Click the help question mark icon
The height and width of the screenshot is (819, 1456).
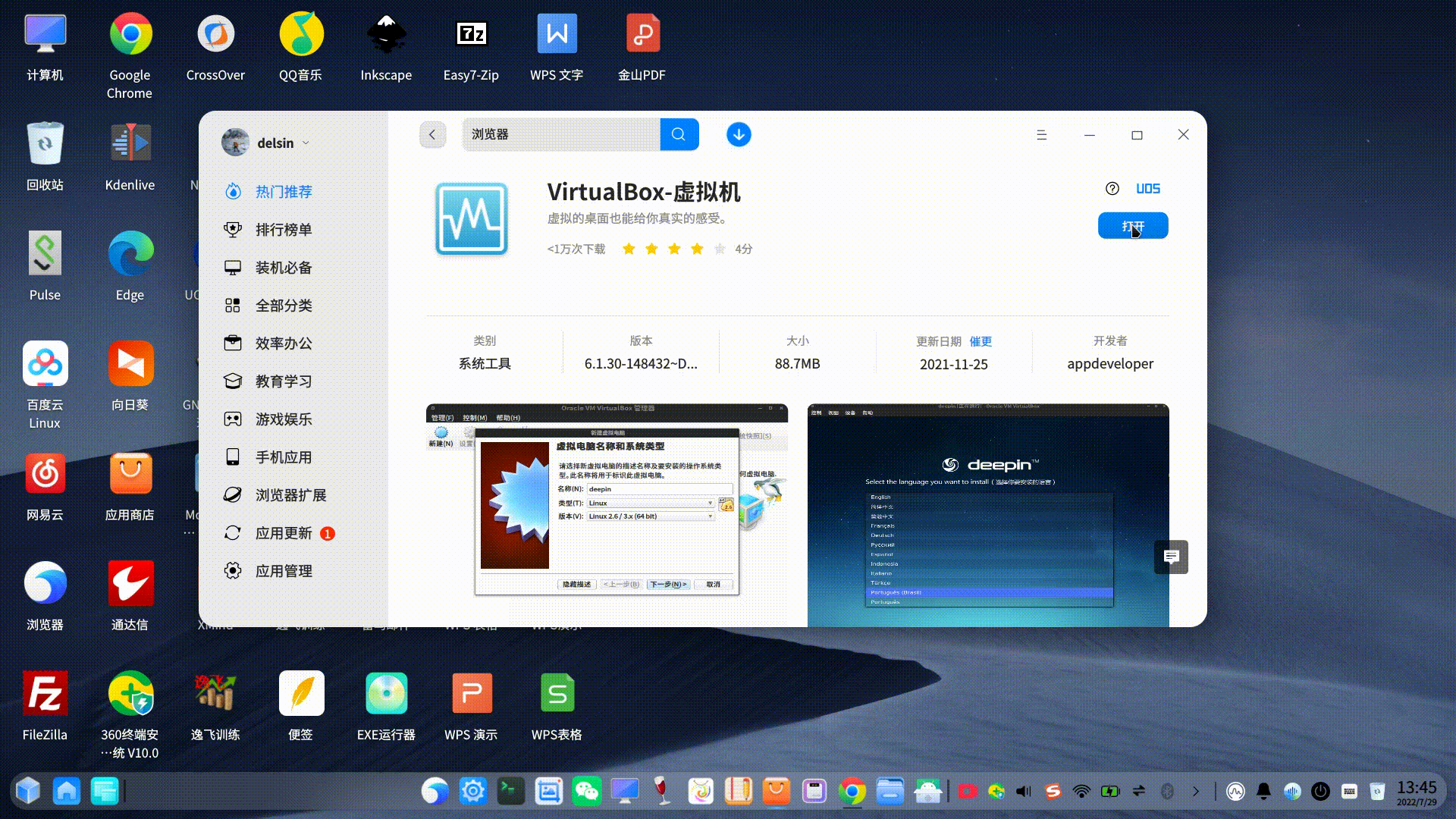[1112, 189]
